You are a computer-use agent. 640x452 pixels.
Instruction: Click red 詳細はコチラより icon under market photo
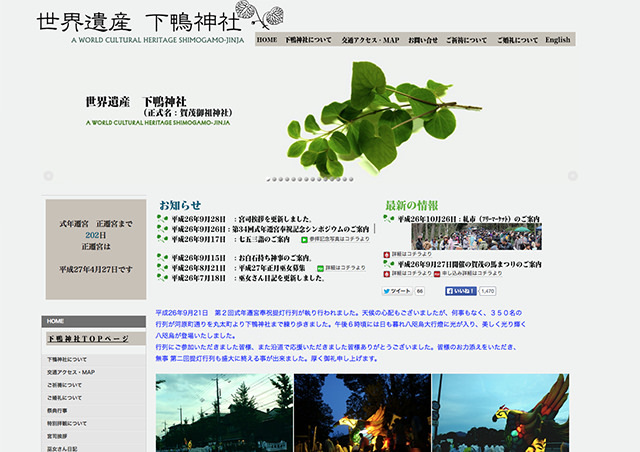click(x=407, y=254)
